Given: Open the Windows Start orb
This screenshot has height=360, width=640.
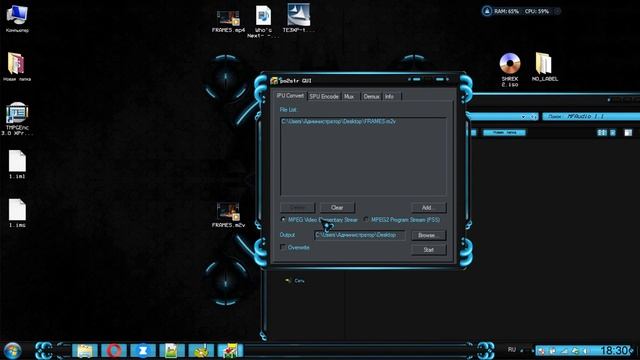Looking at the screenshot, I should pos(12,351).
